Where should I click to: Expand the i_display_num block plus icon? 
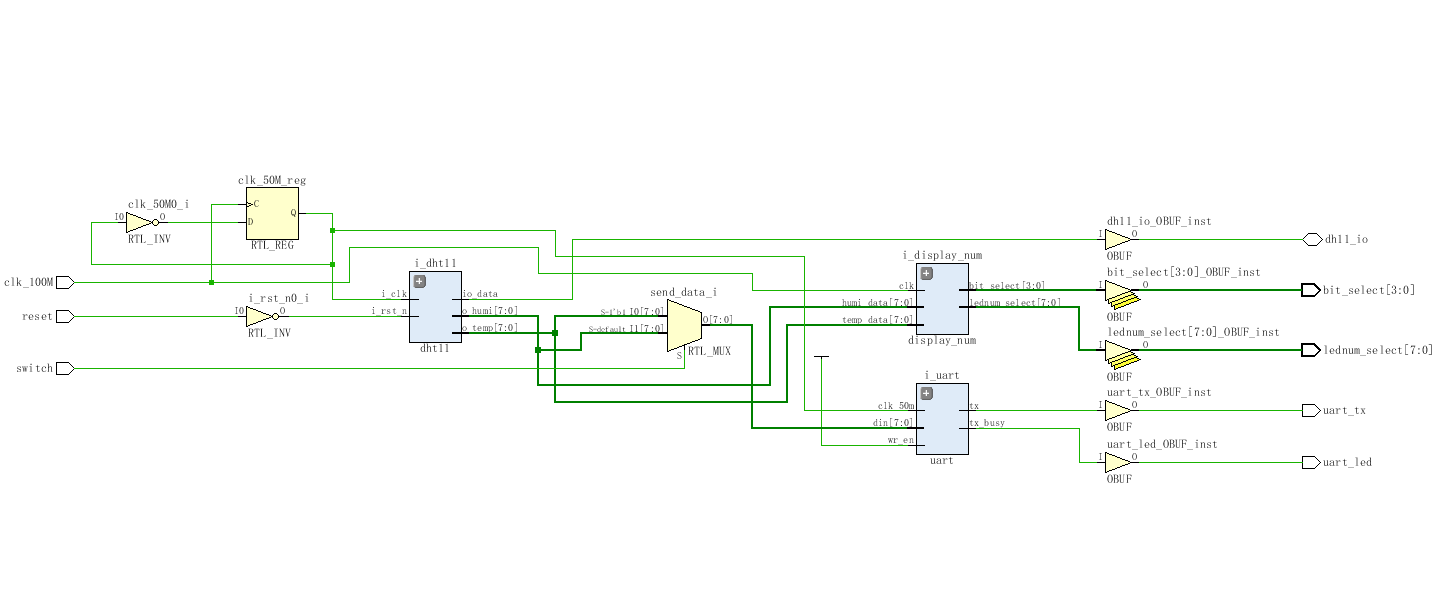(926, 273)
